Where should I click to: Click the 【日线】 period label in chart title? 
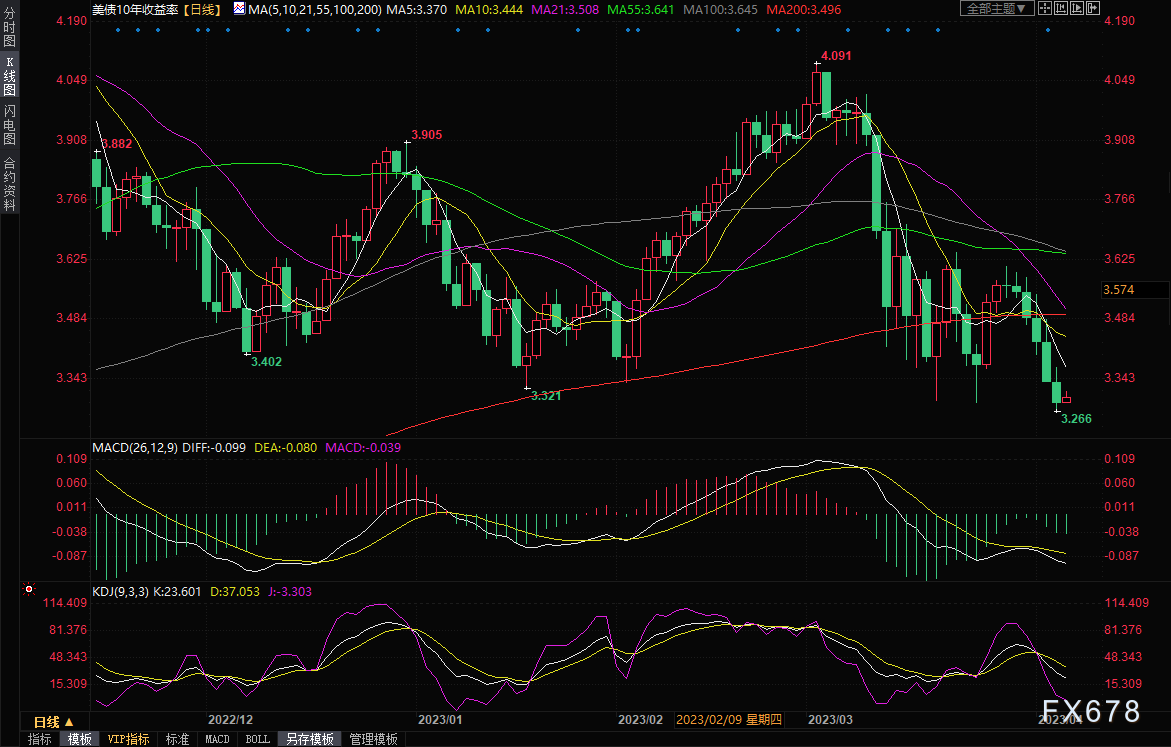click(x=203, y=8)
